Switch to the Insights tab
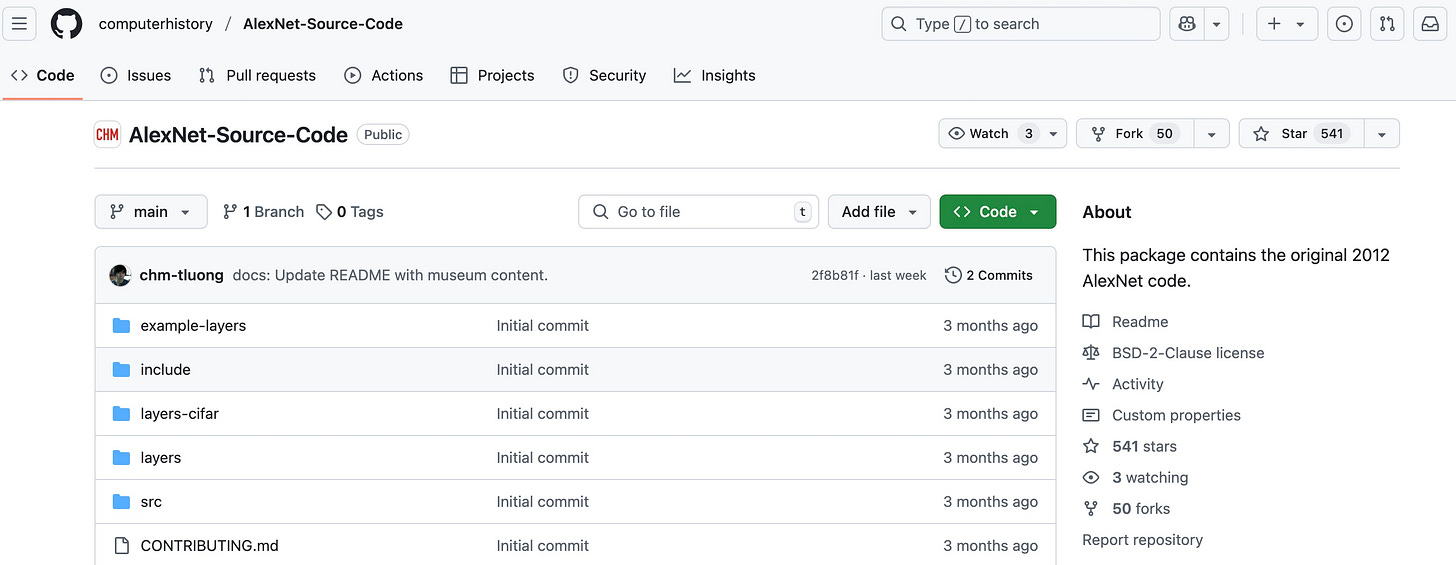The width and height of the screenshot is (1456, 565). click(x=714, y=75)
